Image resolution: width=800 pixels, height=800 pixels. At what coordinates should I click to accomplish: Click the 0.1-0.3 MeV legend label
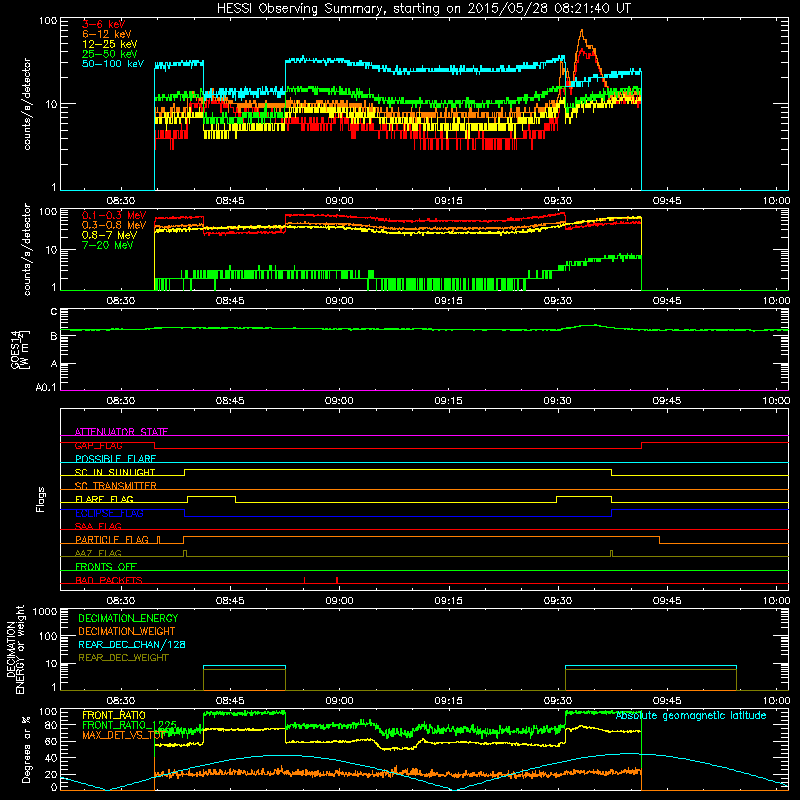point(114,215)
